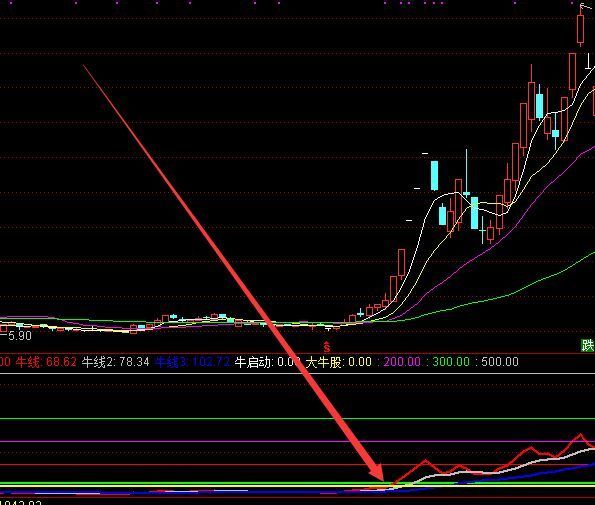The width and height of the screenshot is (595, 505).
Task: Click the green 300.00 level label
Action: pyautogui.click(x=451, y=362)
